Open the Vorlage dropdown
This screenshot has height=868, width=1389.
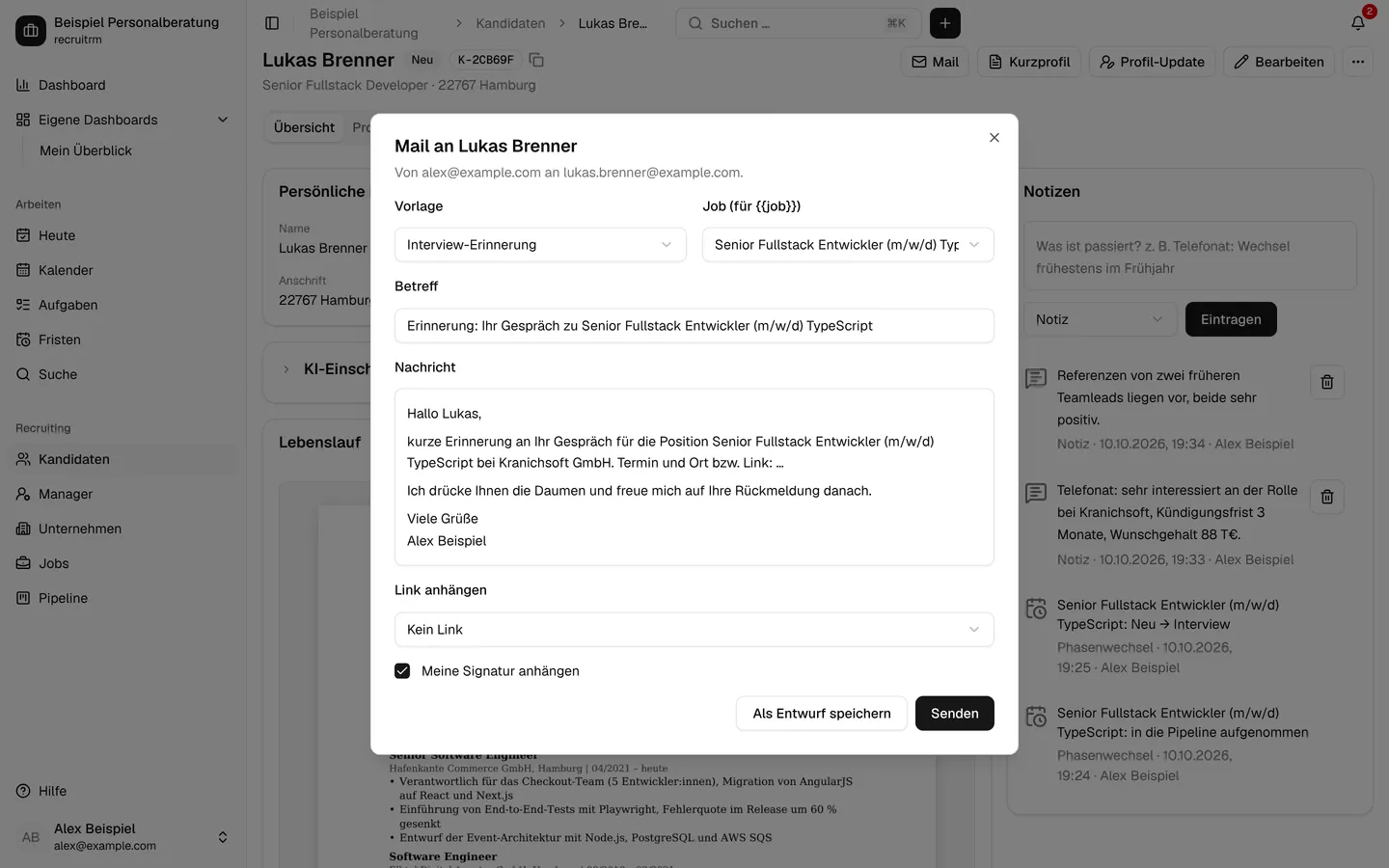pos(540,245)
